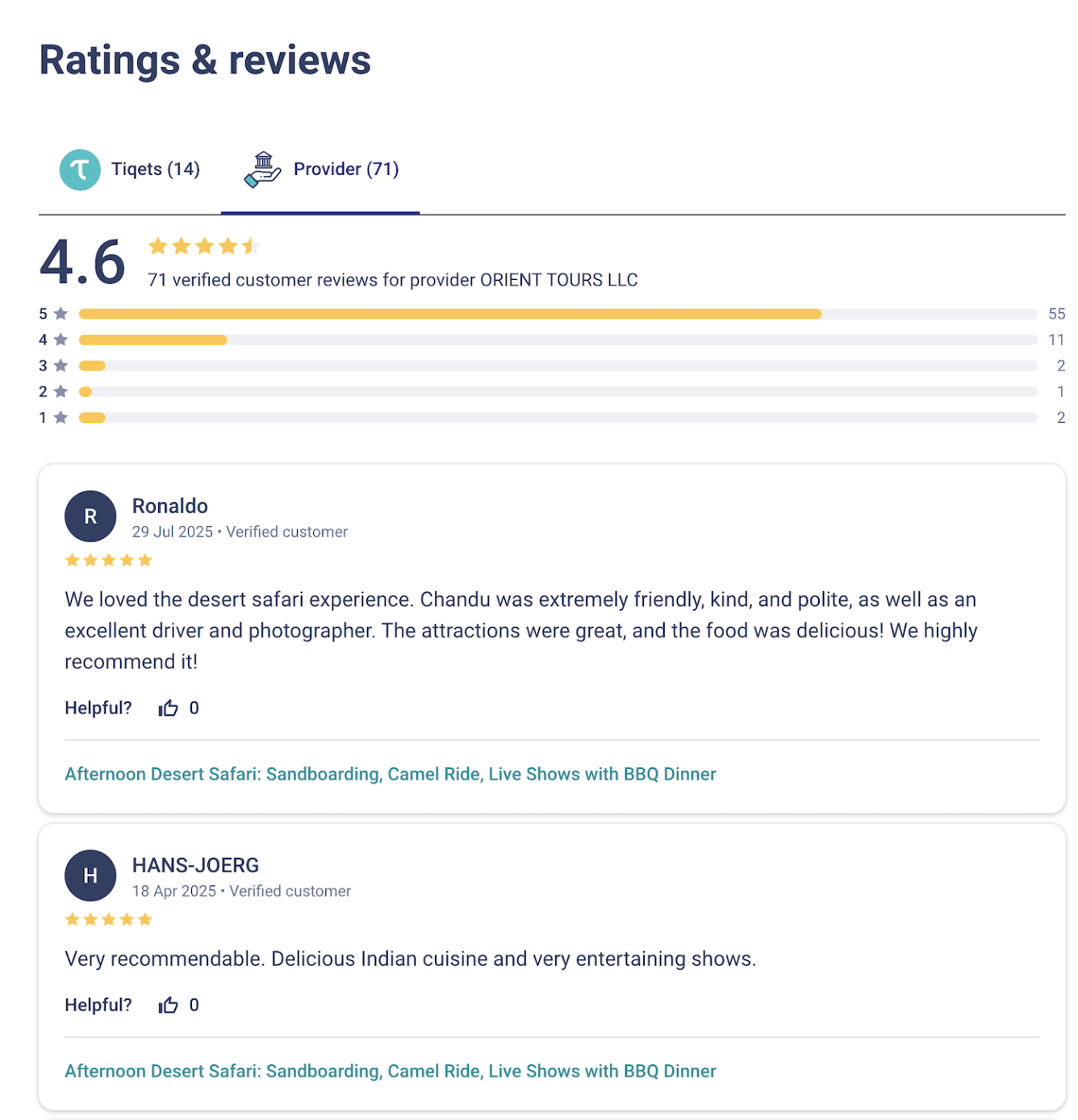Click the 1-star rating bar
Viewport: 1078px width, 1120px height.
(x=558, y=417)
